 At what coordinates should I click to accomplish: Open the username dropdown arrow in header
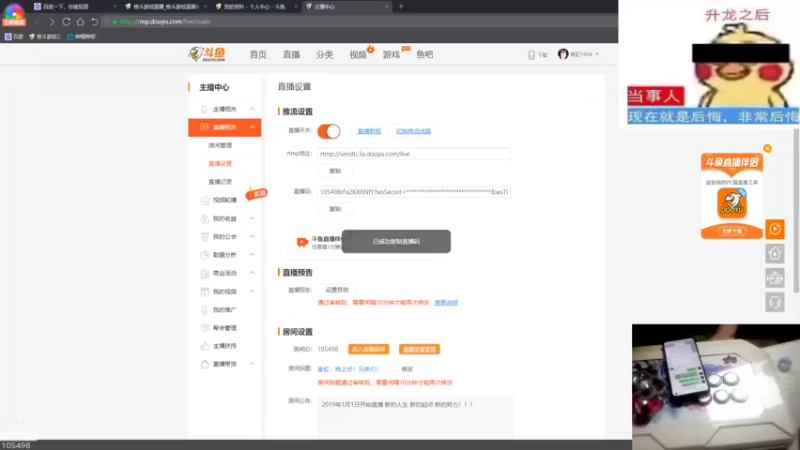coord(597,54)
